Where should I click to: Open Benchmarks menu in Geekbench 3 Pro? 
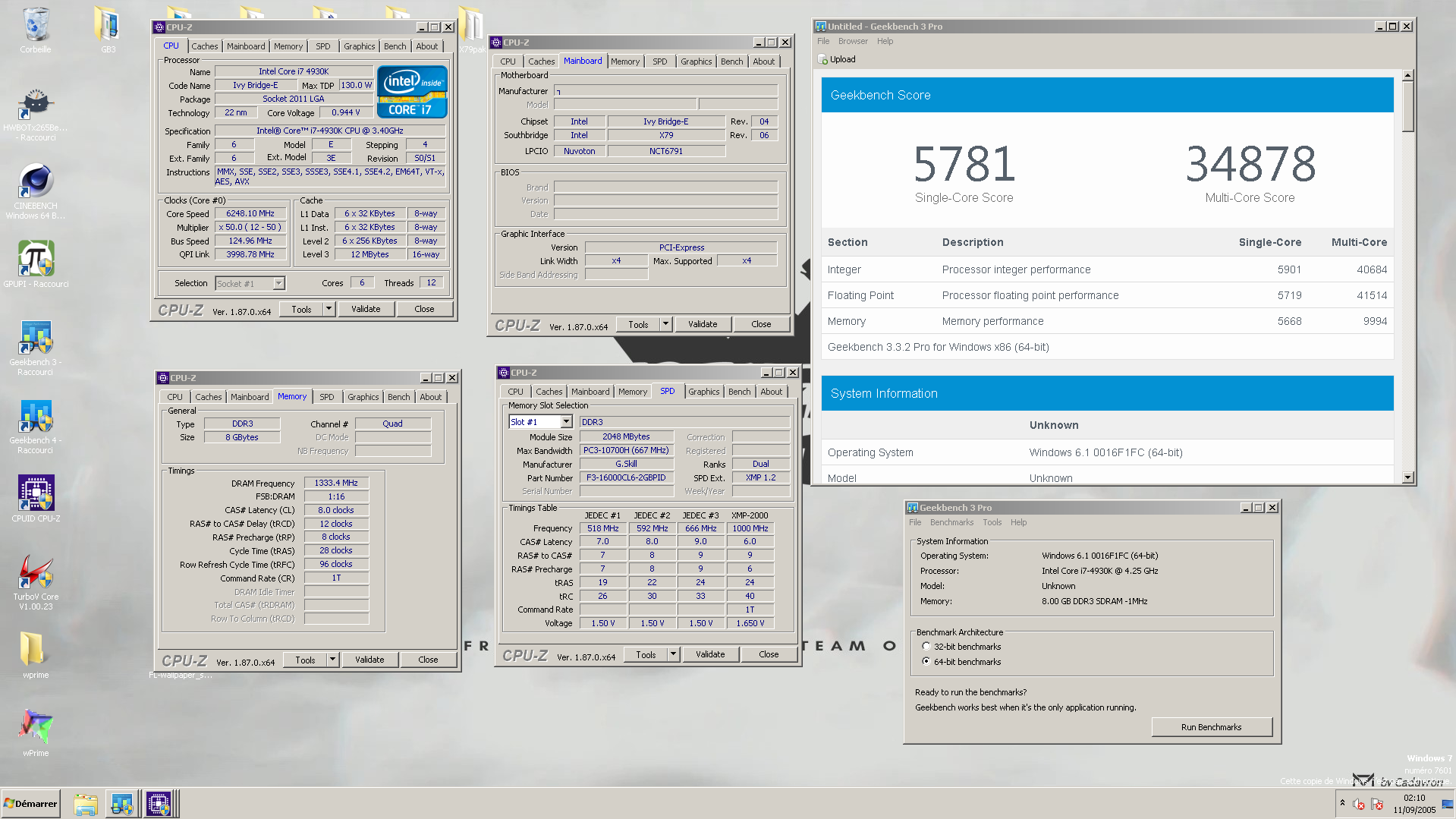click(x=951, y=523)
